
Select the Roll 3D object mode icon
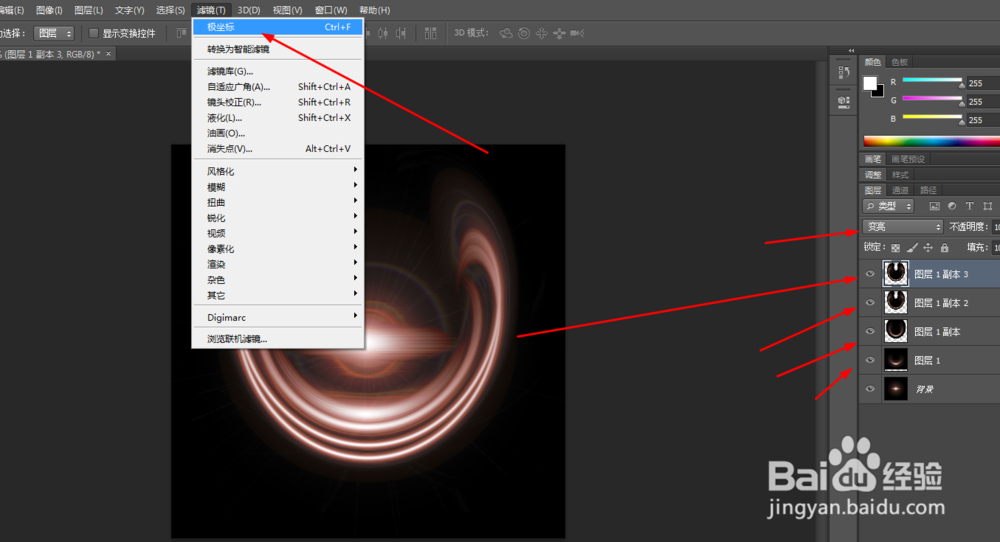coord(524,33)
